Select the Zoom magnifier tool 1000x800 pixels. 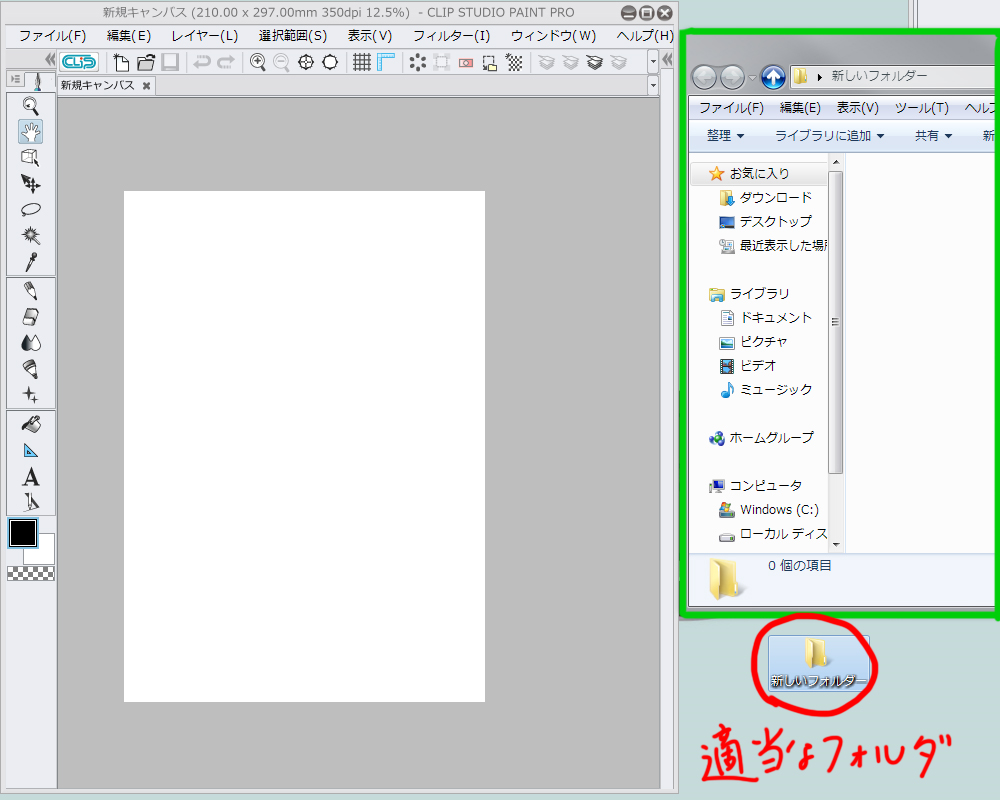(30, 105)
